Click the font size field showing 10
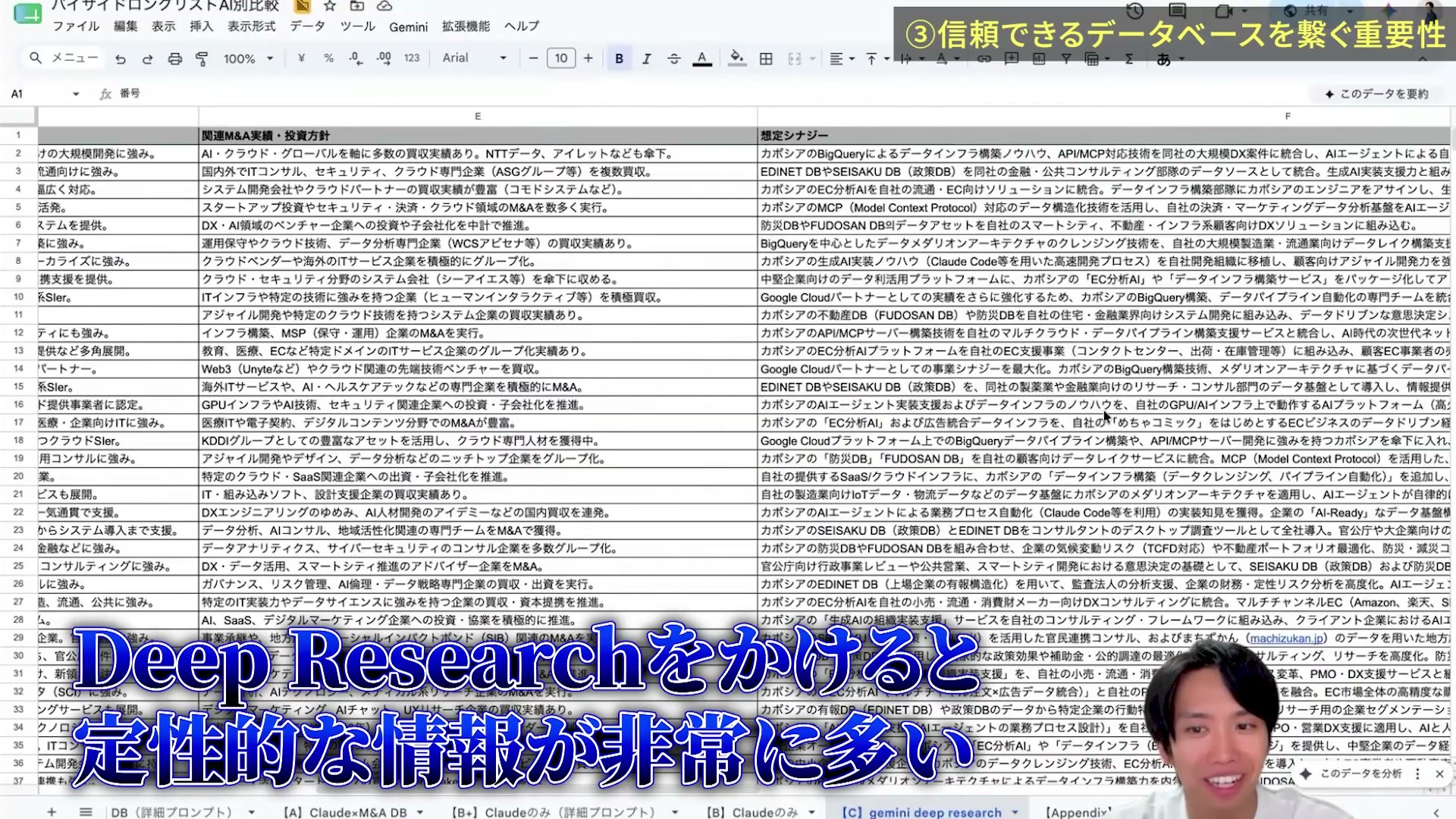 [561, 58]
